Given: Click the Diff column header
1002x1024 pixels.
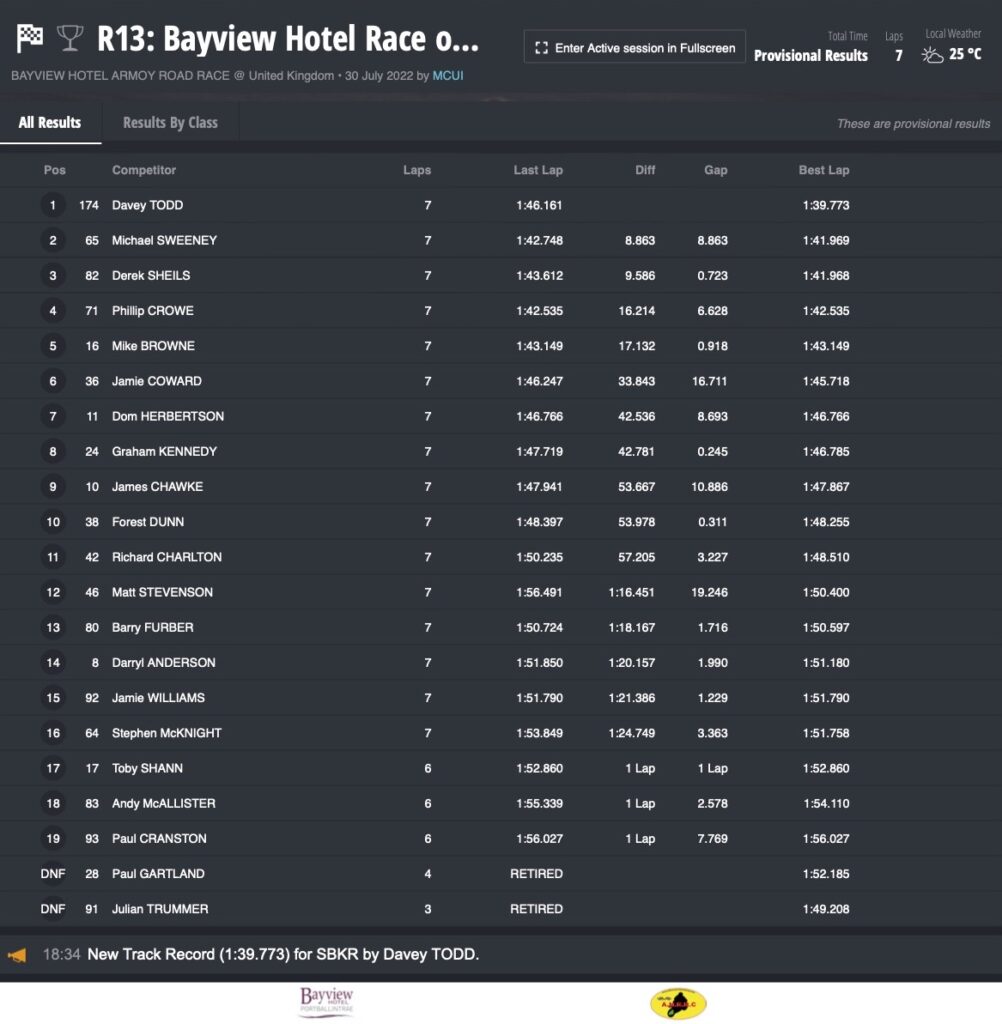Looking at the screenshot, I should pyautogui.click(x=645, y=170).
